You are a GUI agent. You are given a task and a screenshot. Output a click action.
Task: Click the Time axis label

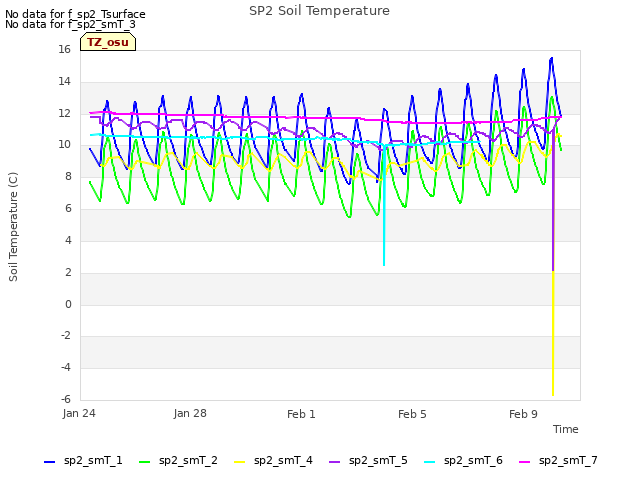point(565,429)
